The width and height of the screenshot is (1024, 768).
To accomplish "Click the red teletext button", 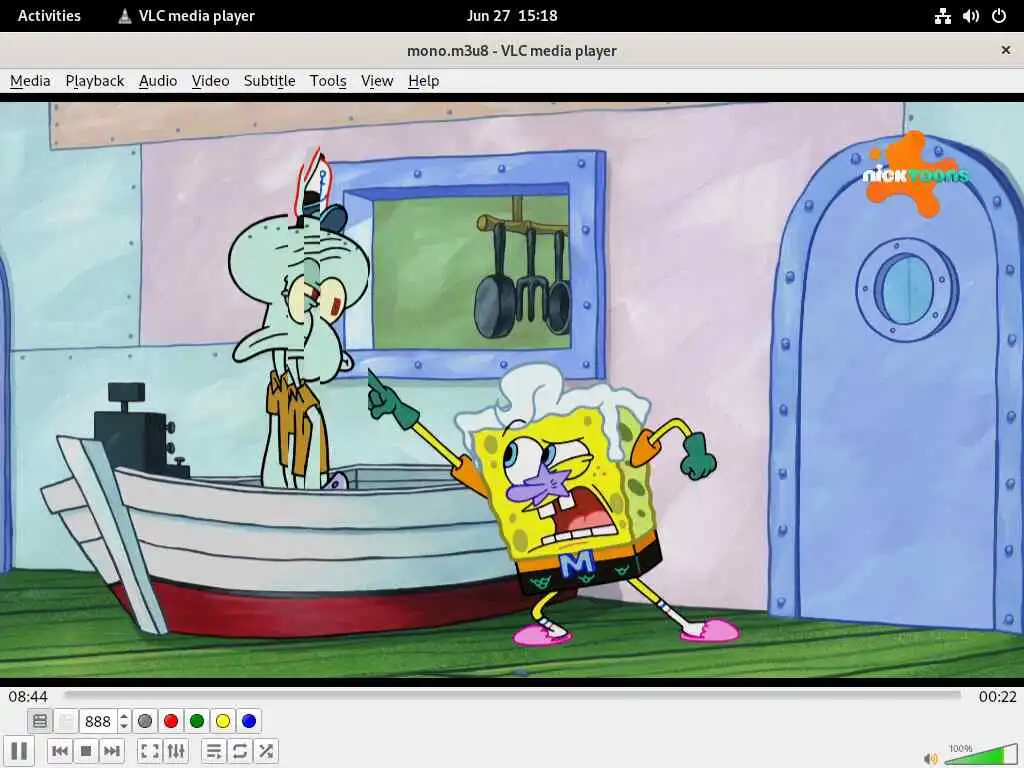I will pyautogui.click(x=171, y=721).
